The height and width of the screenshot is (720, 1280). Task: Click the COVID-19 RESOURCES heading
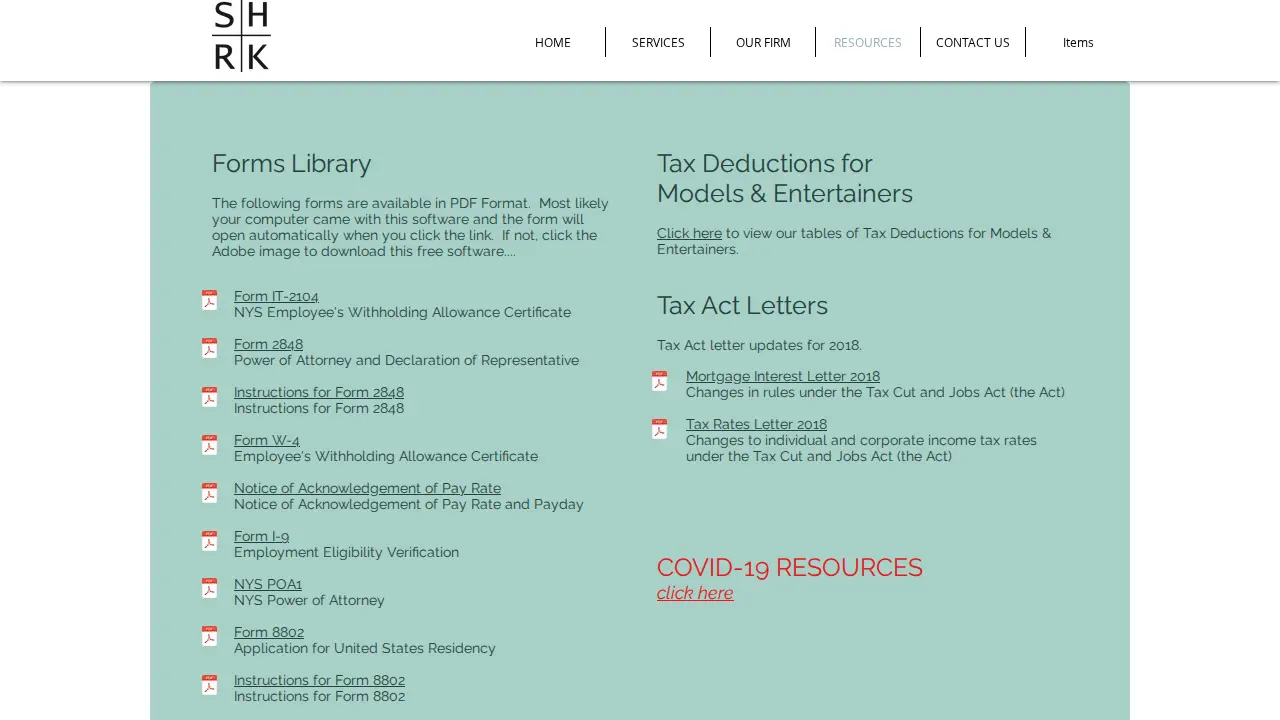[790, 567]
